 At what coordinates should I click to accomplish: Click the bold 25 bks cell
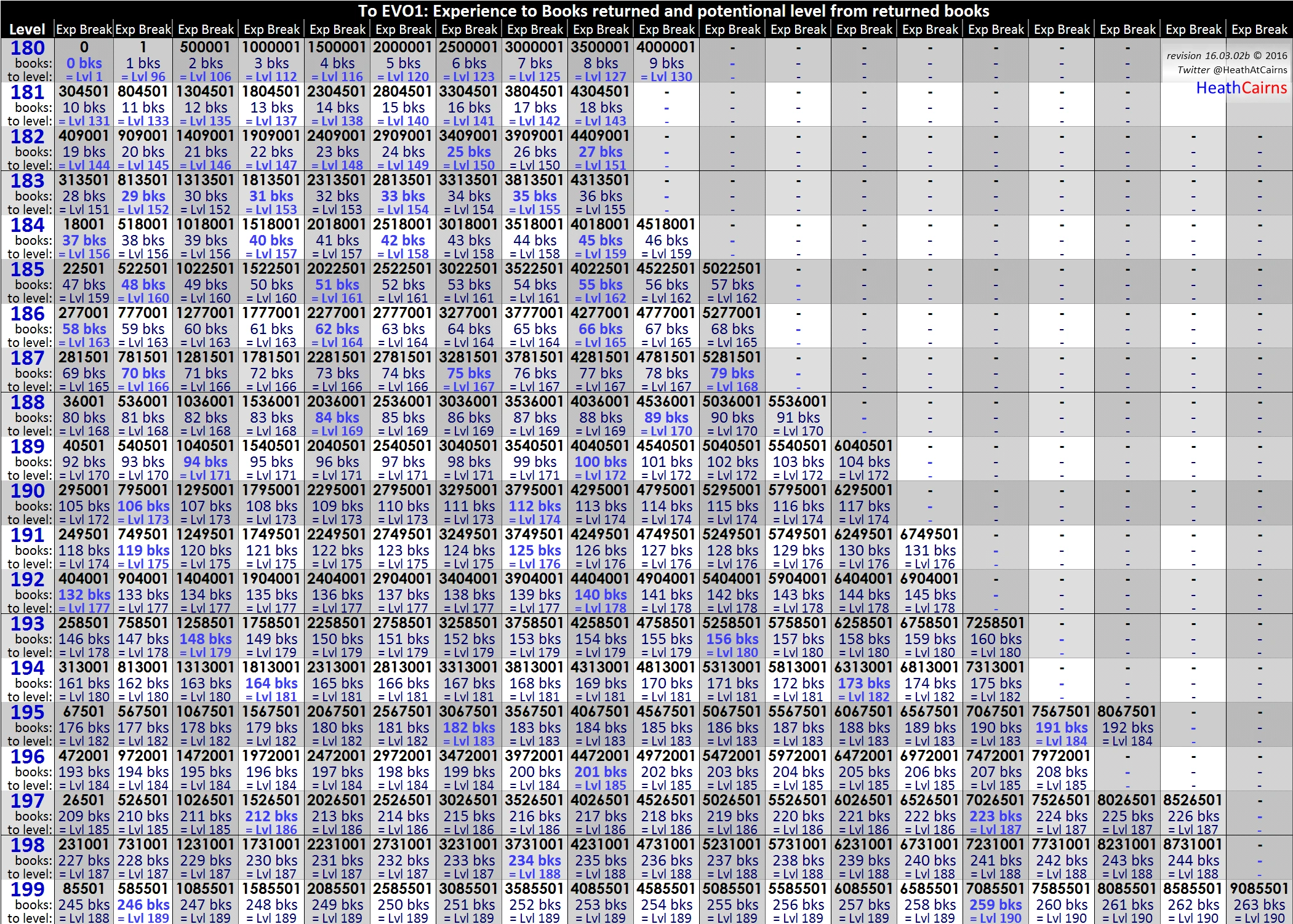point(469,152)
